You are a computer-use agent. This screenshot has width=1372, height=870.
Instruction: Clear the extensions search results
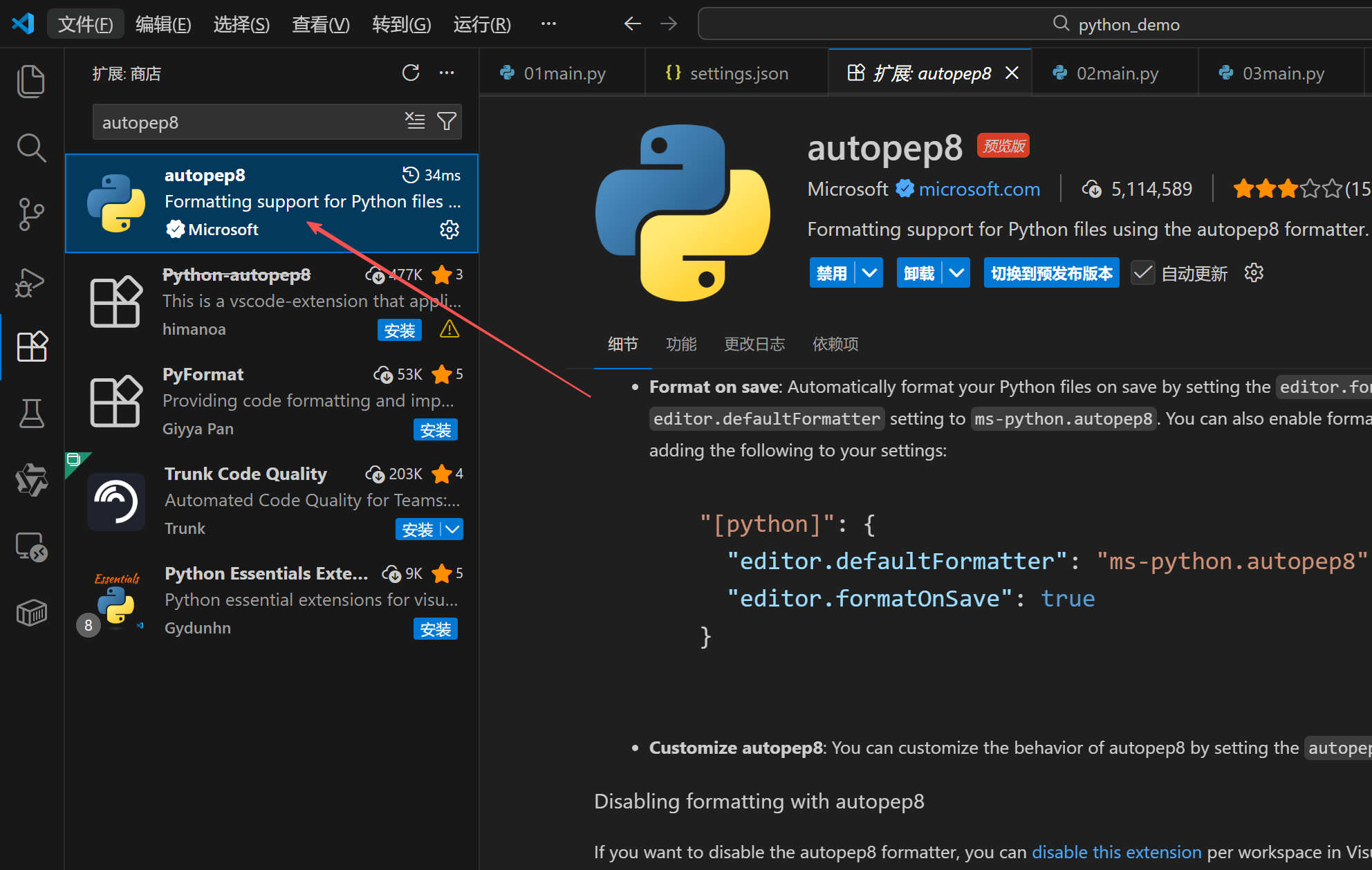[x=415, y=122]
